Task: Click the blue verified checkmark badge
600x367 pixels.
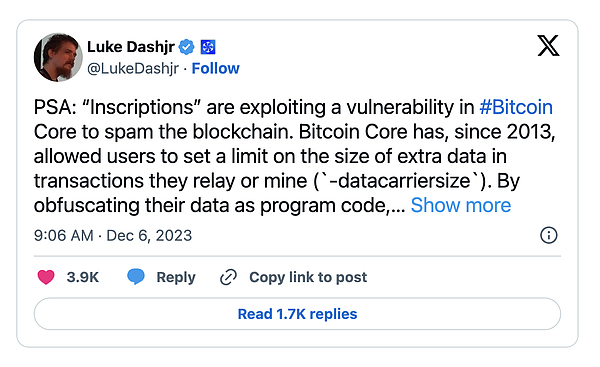Action: coord(187,47)
